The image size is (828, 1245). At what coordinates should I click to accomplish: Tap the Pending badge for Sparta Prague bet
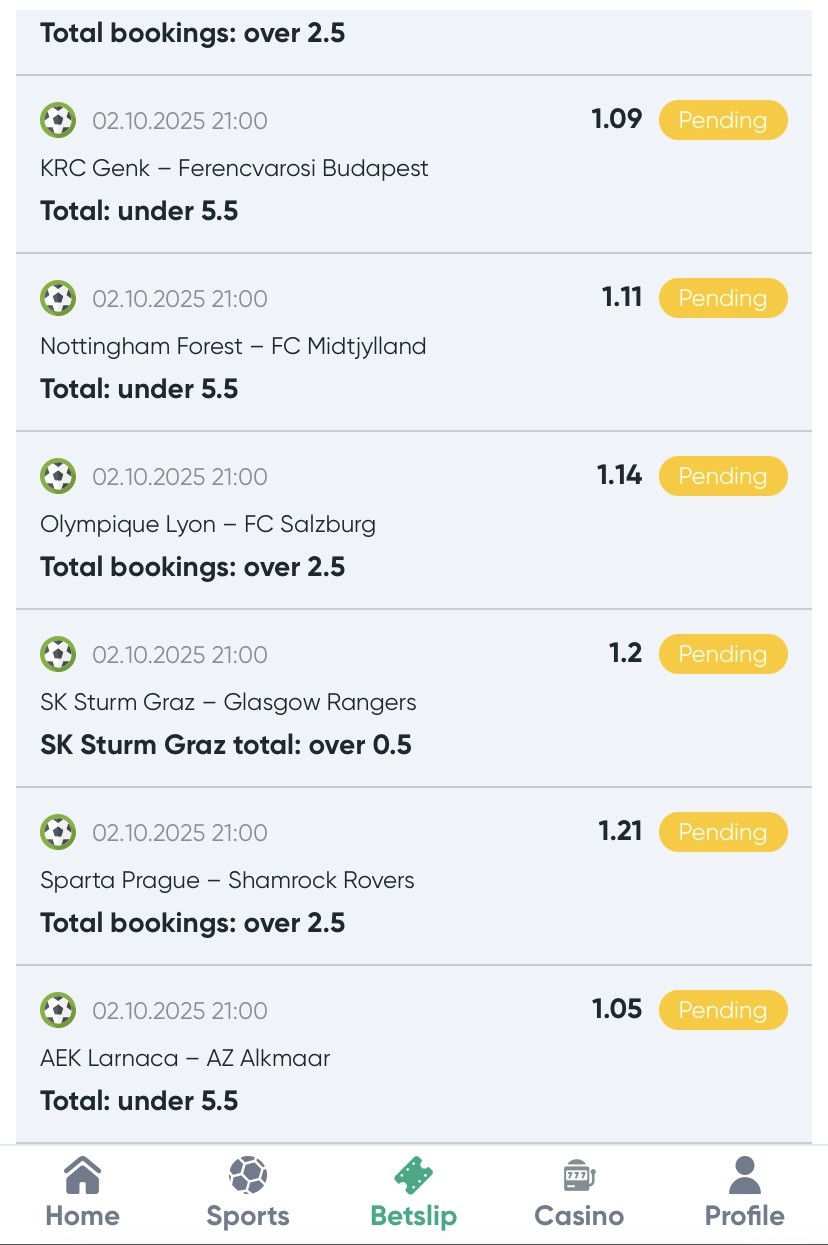(x=722, y=833)
